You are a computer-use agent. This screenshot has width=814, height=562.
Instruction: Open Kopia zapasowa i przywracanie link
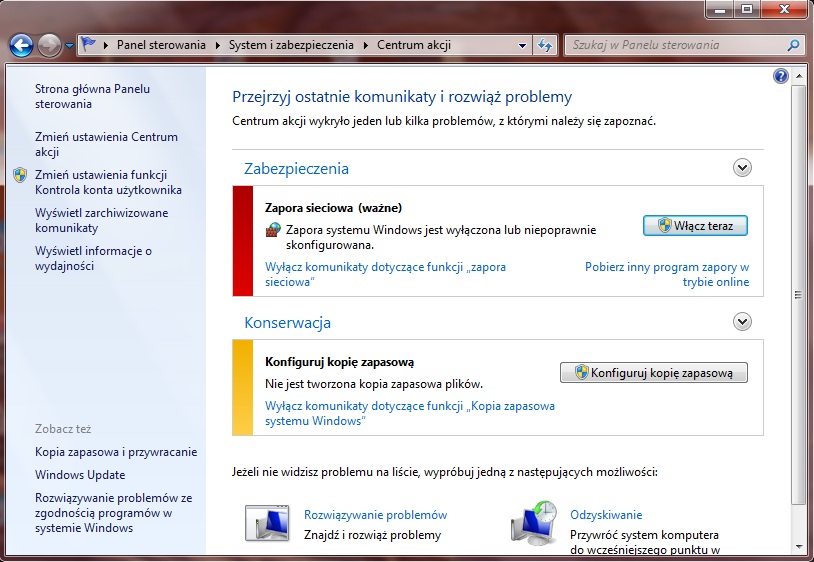(116, 452)
